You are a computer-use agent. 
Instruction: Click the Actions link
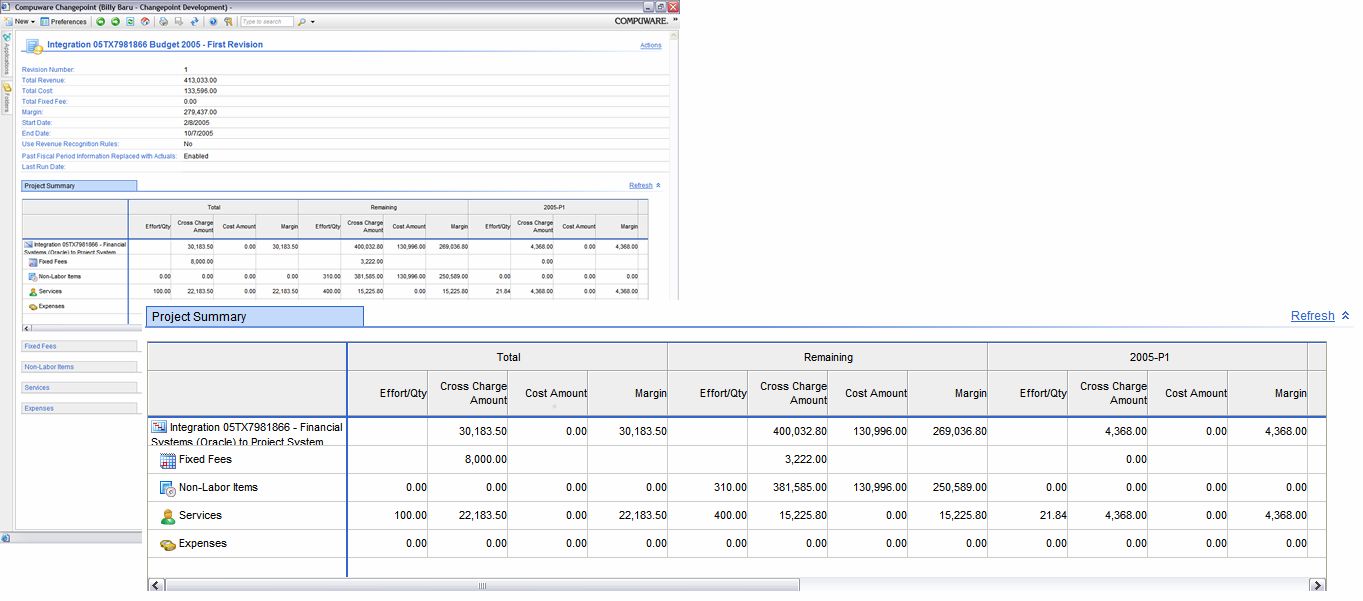click(x=650, y=46)
